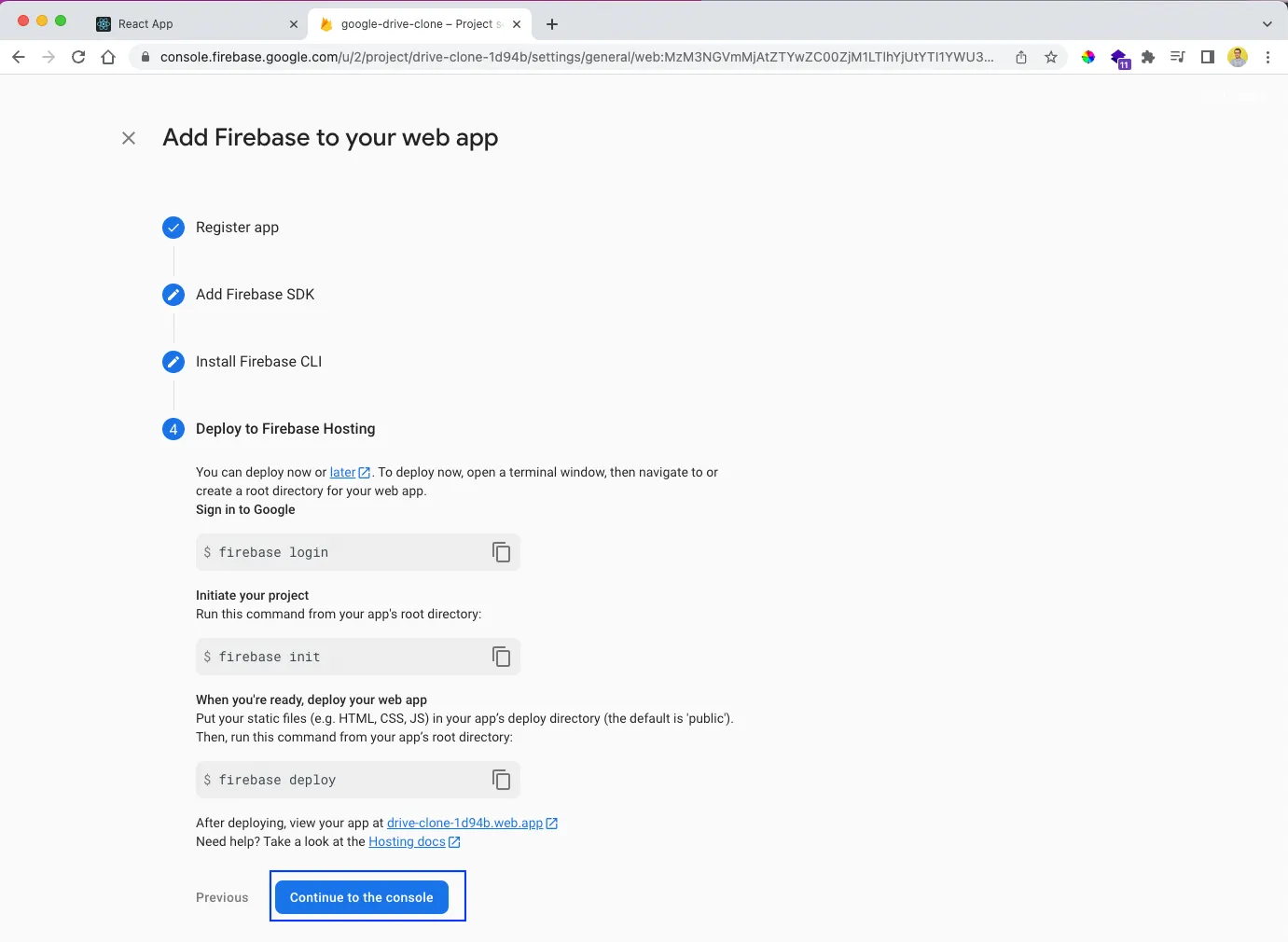
Task: Edit the Install Firebase CLI step
Action: [x=173, y=362]
